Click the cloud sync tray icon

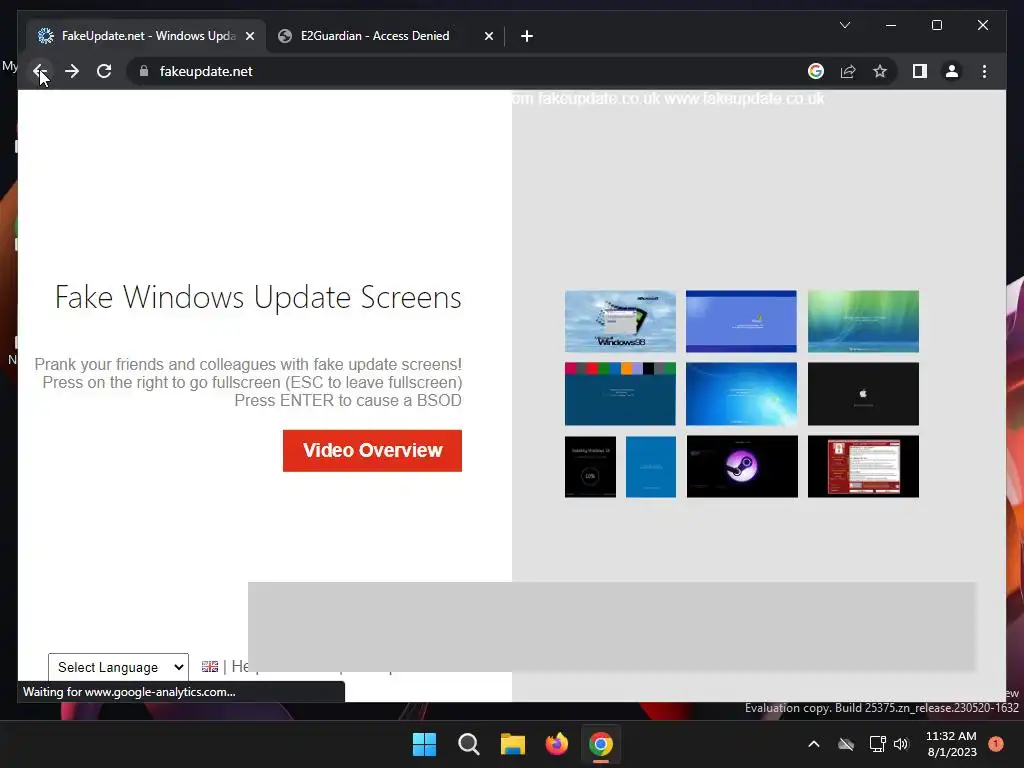pos(846,744)
